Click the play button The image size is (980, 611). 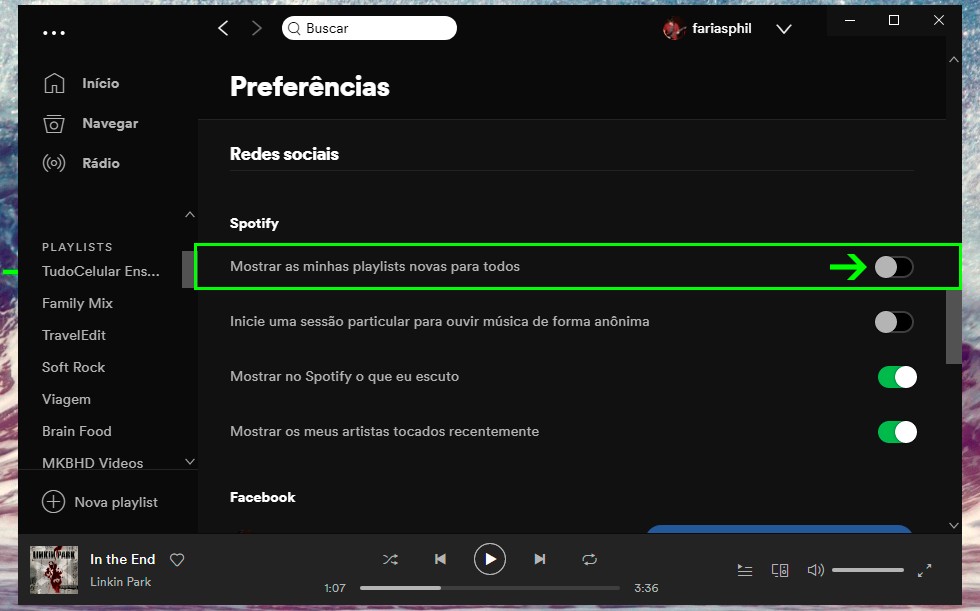click(x=490, y=559)
